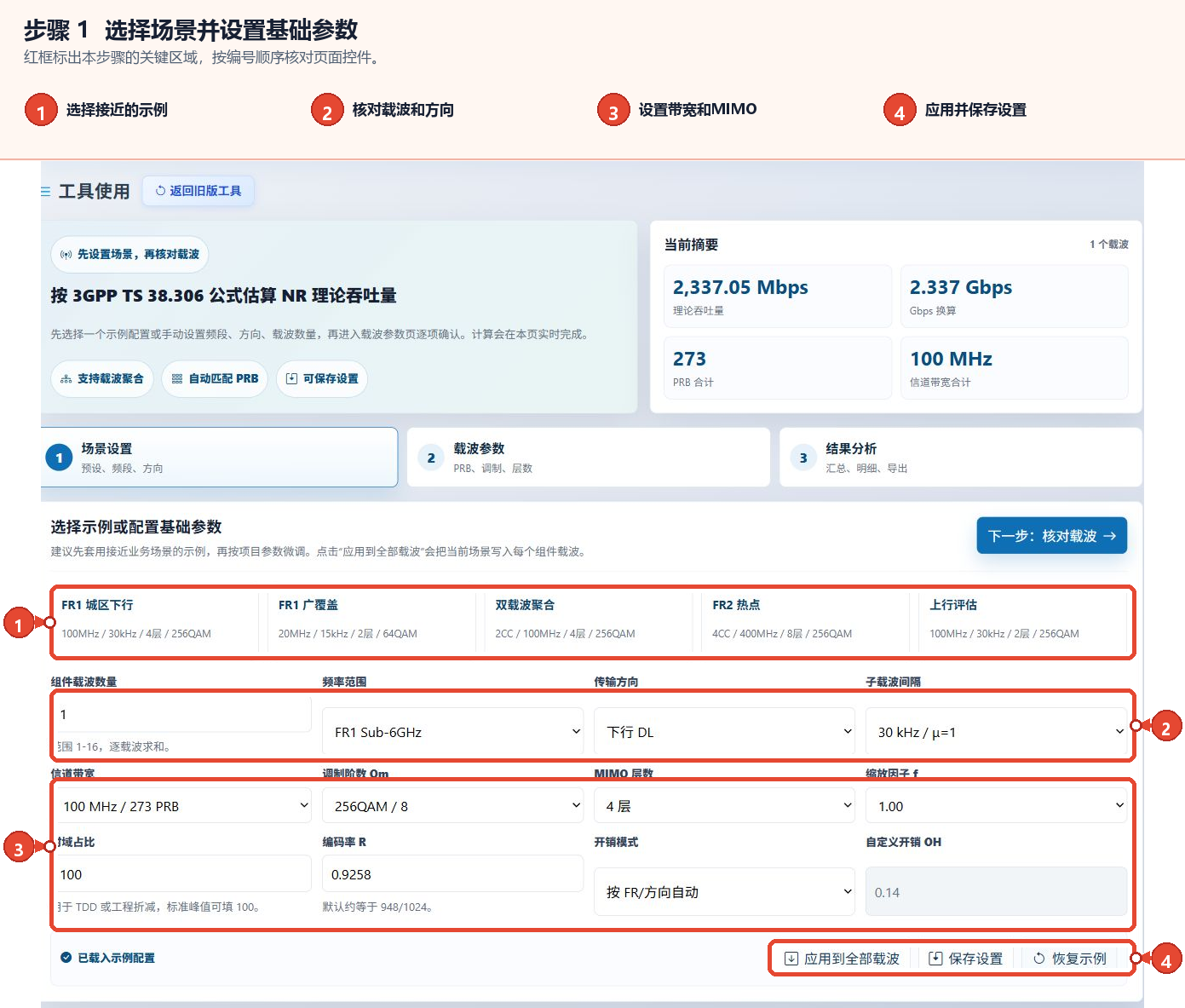Click the 选择示例或配置基础参数 heading
This screenshot has height=1008, width=1185.
coord(136,527)
